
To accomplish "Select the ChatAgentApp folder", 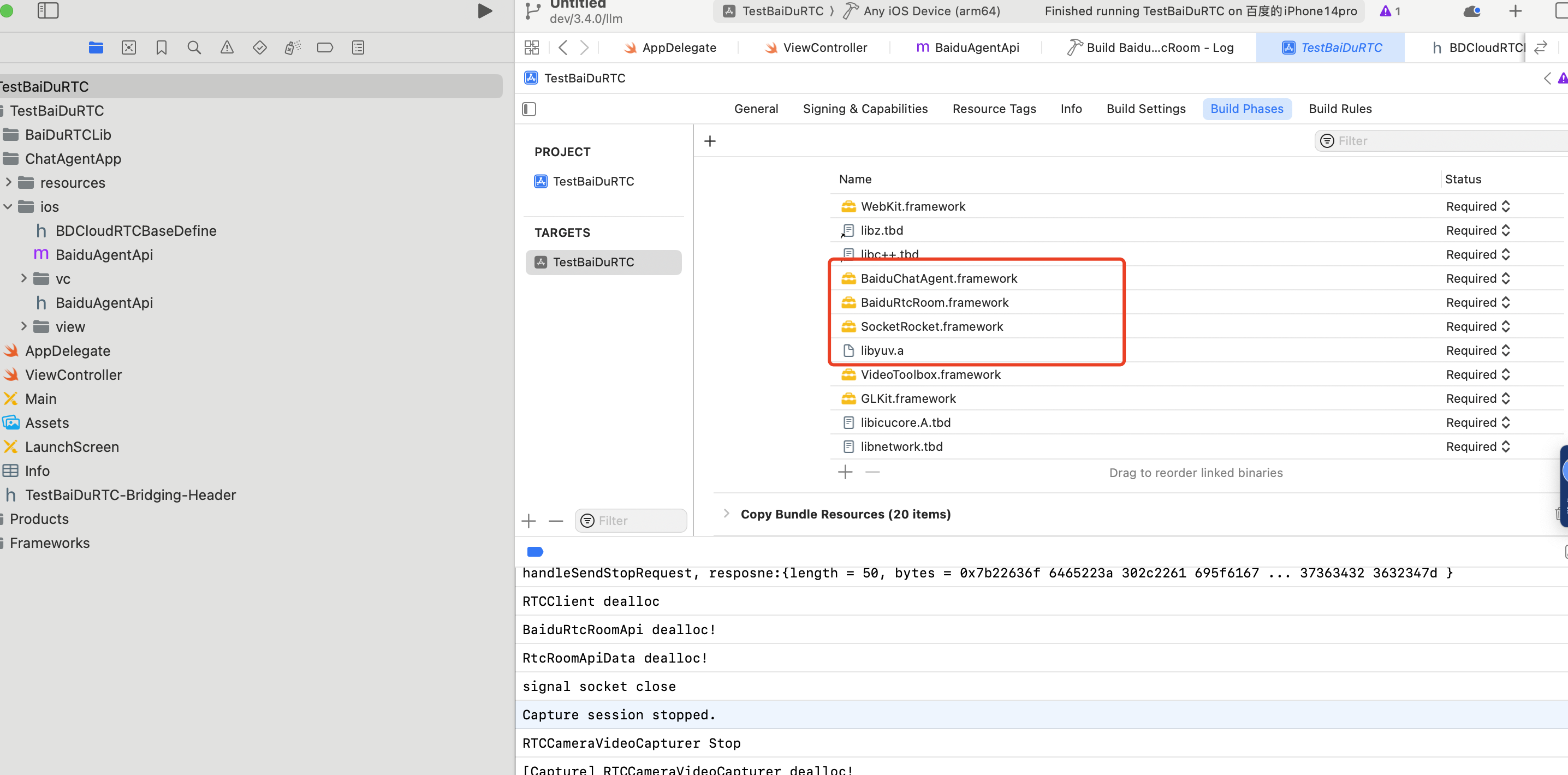I will tap(62, 158).
